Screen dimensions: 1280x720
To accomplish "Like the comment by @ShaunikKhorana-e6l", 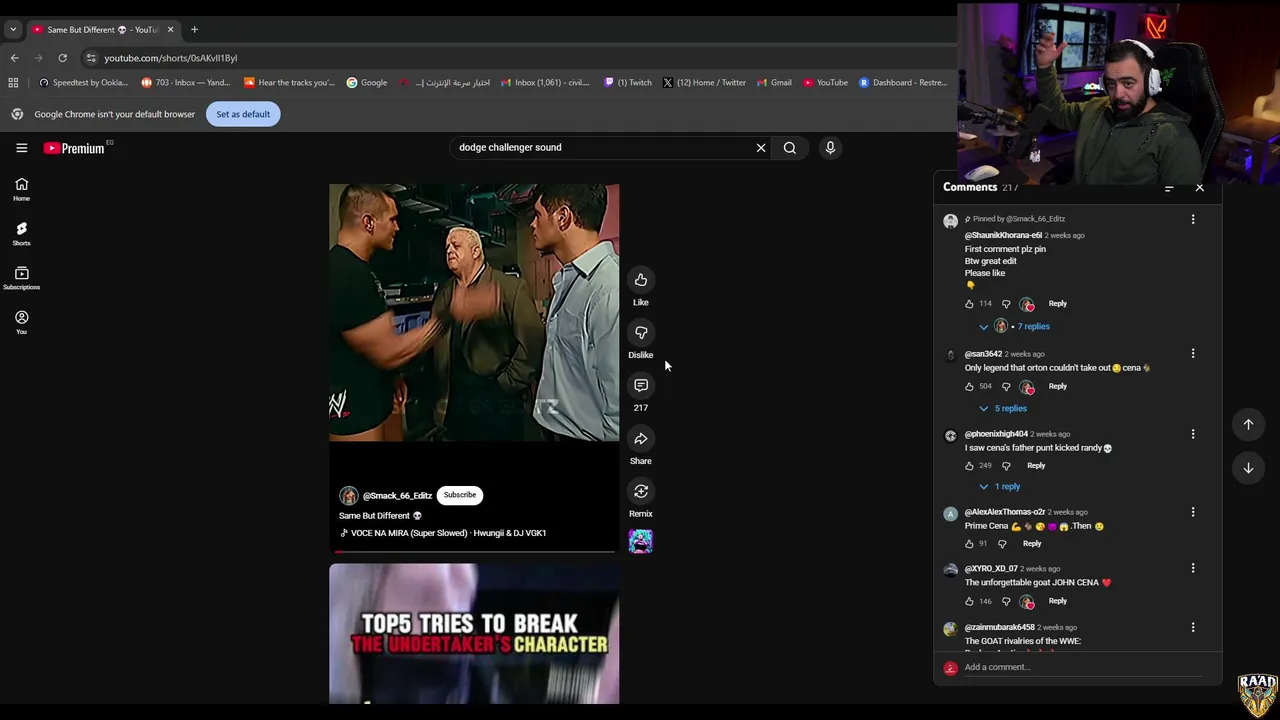I will (969, 304).
